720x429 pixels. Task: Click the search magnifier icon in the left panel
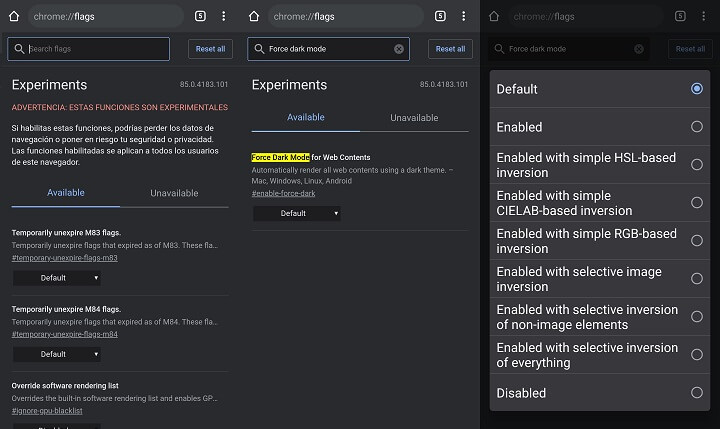[19, 49]
